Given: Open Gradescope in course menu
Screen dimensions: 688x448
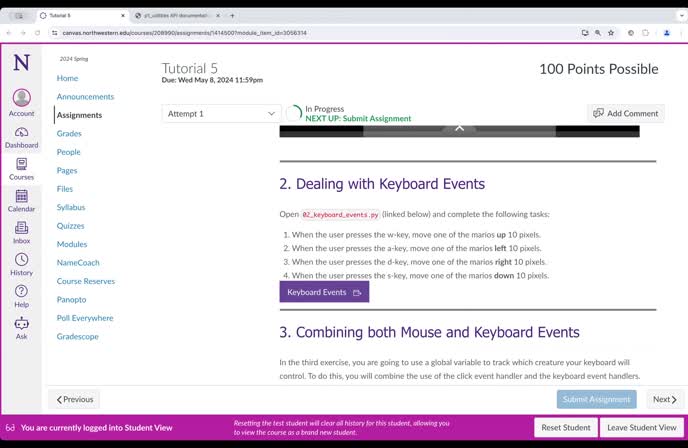Looking at the screenshot, I should (78, 336).
